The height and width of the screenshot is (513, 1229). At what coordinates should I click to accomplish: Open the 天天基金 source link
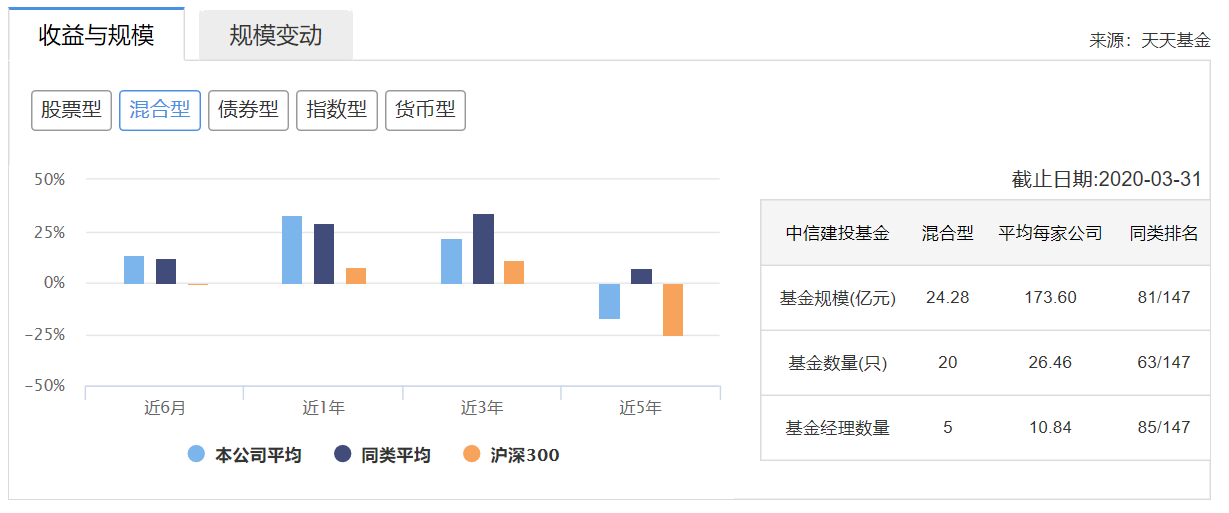pos(1176,41)
